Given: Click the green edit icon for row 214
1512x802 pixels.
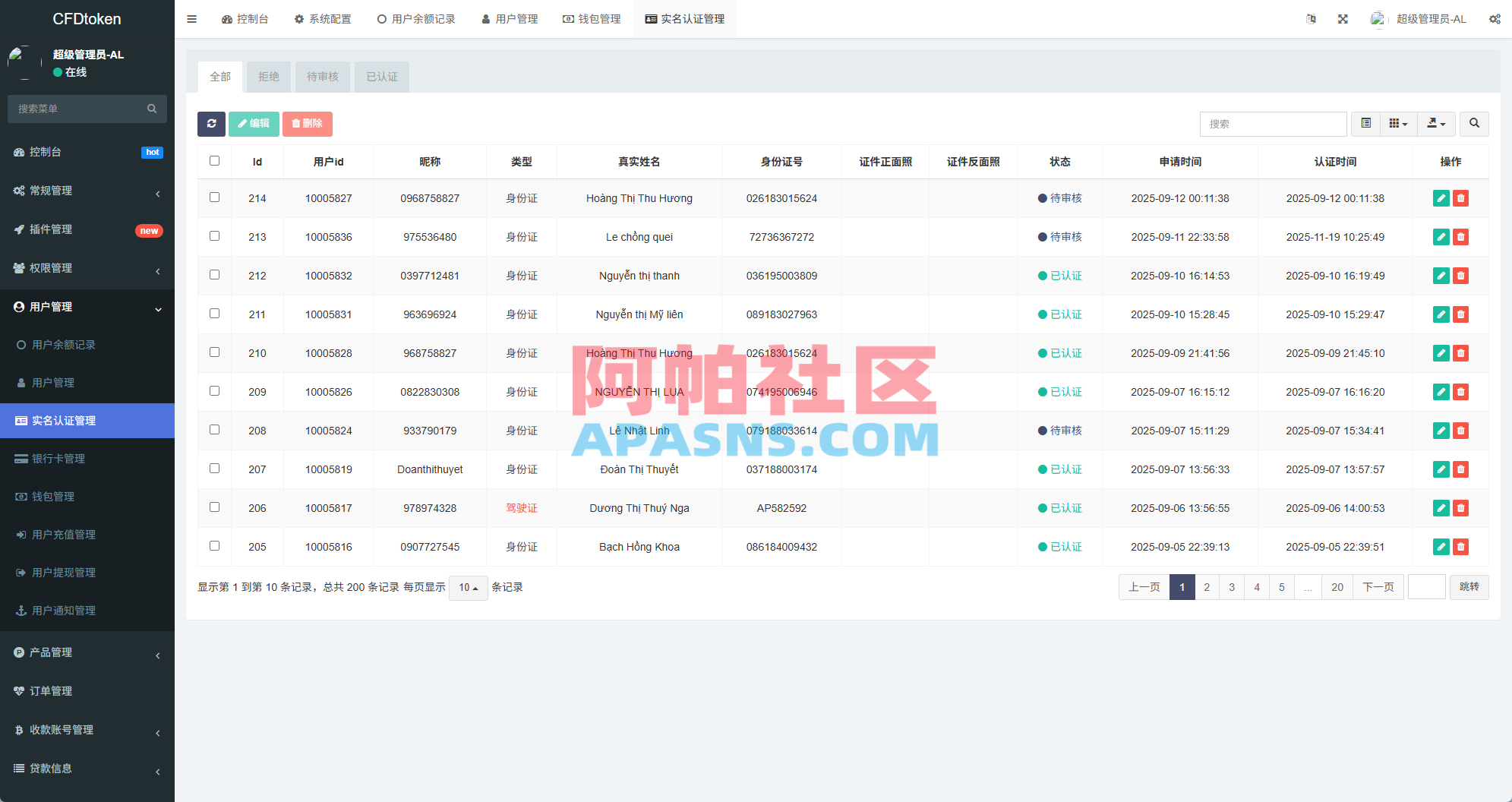Looking at the screenshot, I should 1441,198.
